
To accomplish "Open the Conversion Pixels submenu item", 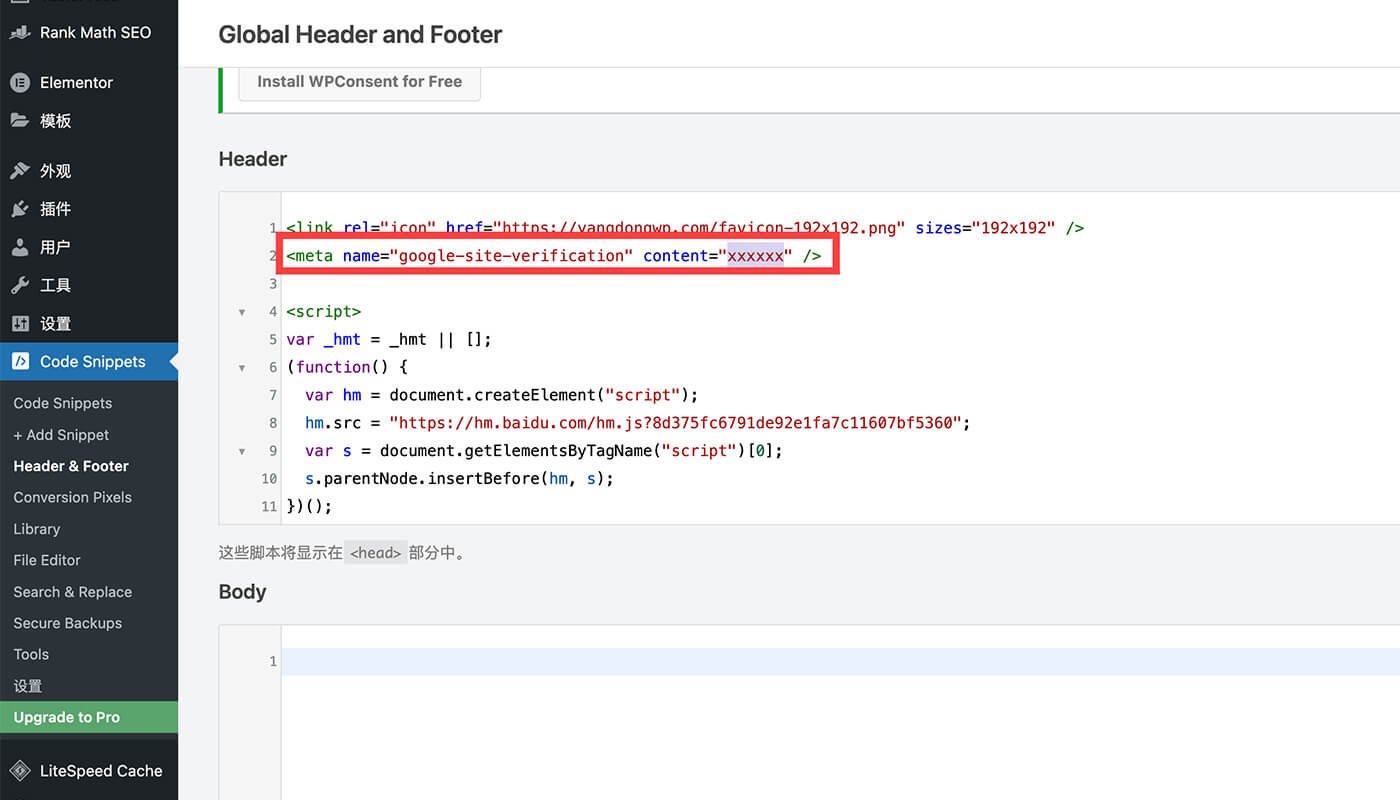I will pos(72,497).
